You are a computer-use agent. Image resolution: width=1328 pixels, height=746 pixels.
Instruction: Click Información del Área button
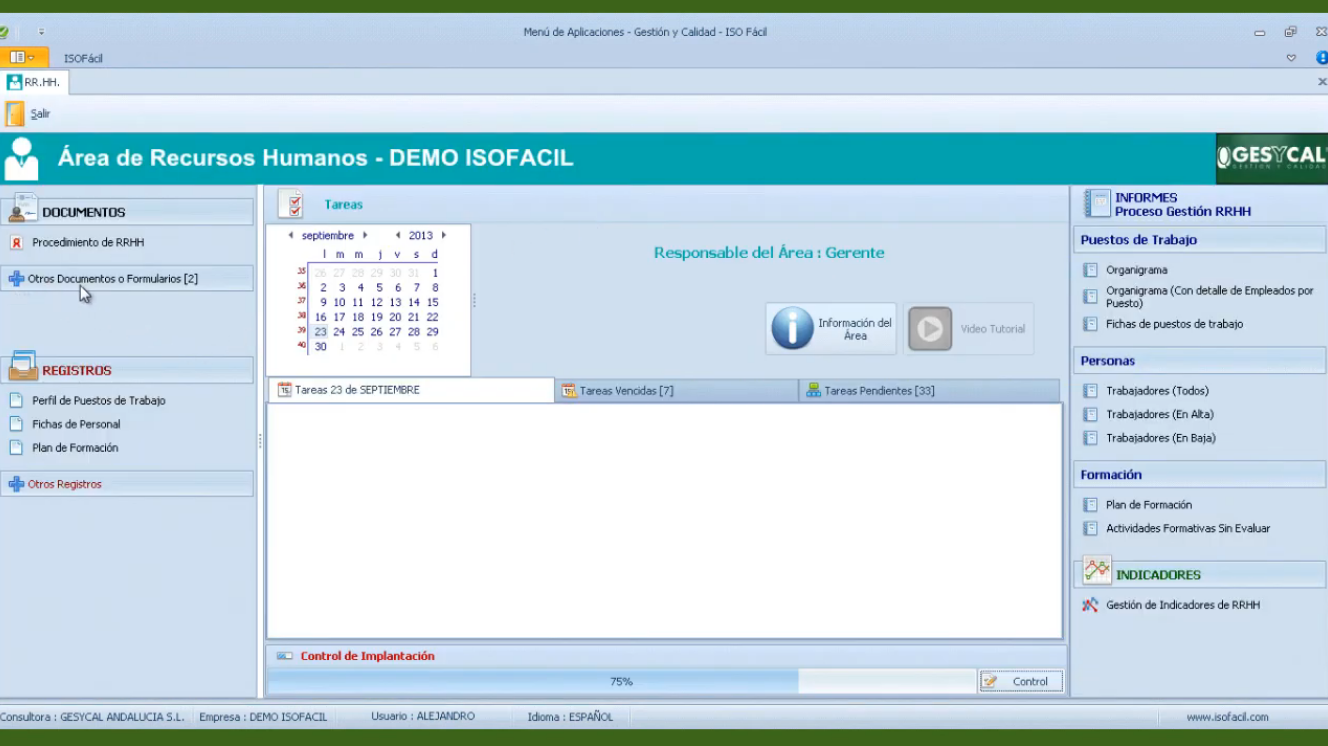pos(832,329)
